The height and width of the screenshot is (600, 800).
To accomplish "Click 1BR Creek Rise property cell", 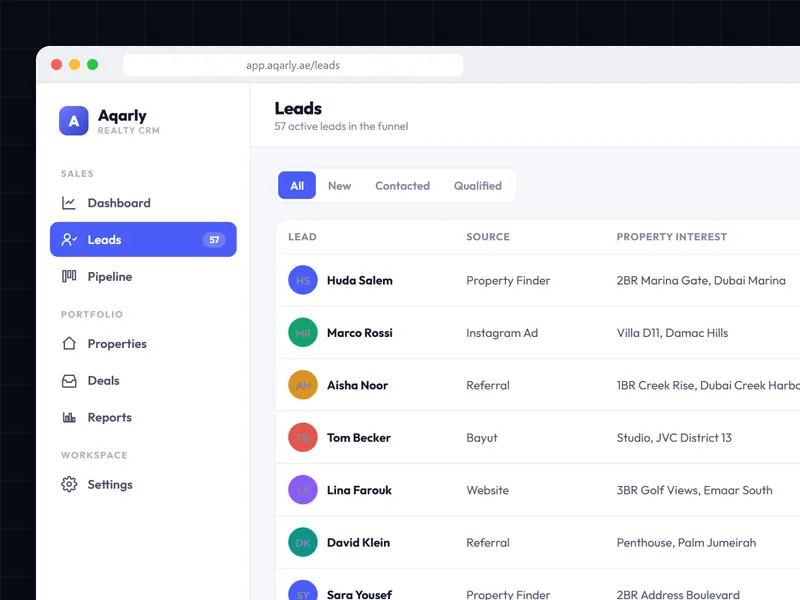I will (708, 385).
